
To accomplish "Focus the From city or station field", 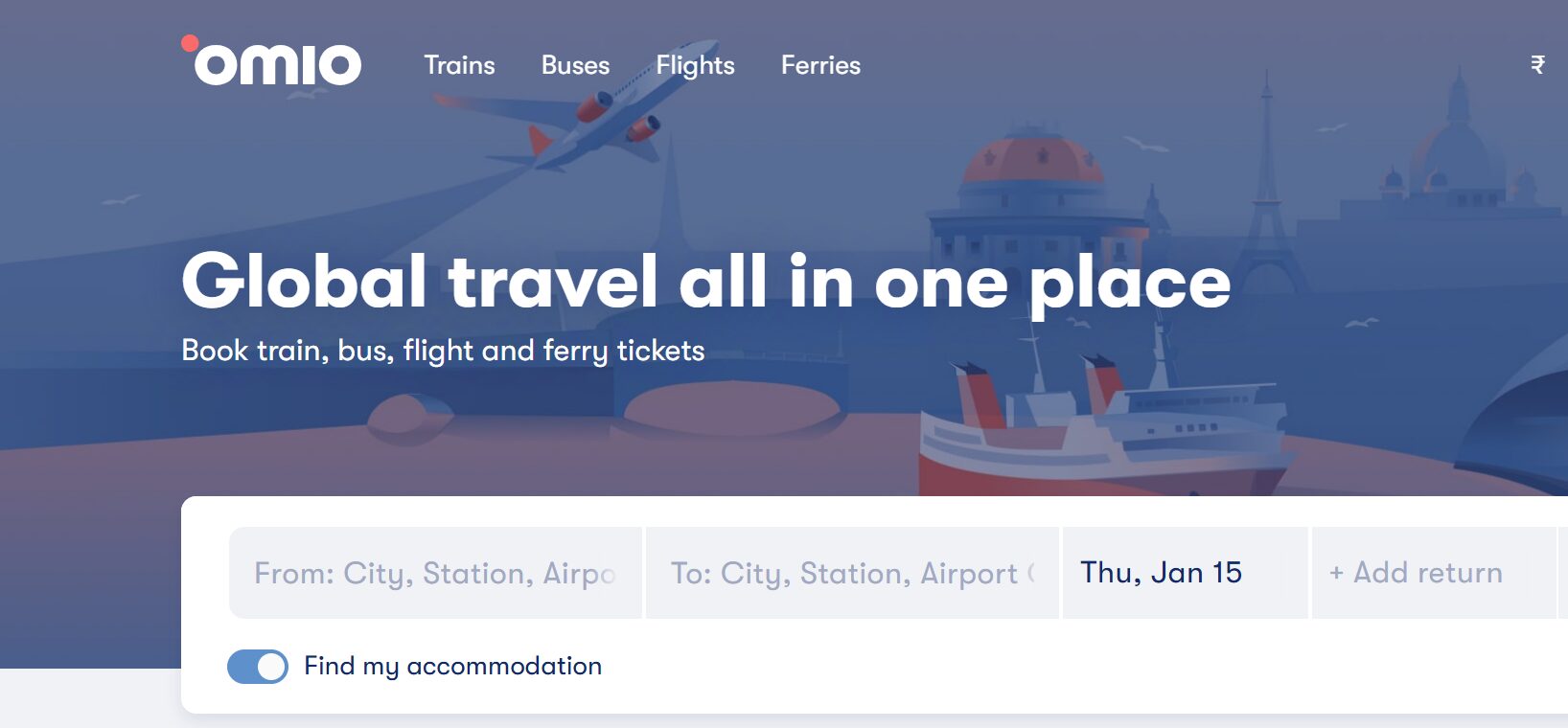I will (x=435, y=573).
